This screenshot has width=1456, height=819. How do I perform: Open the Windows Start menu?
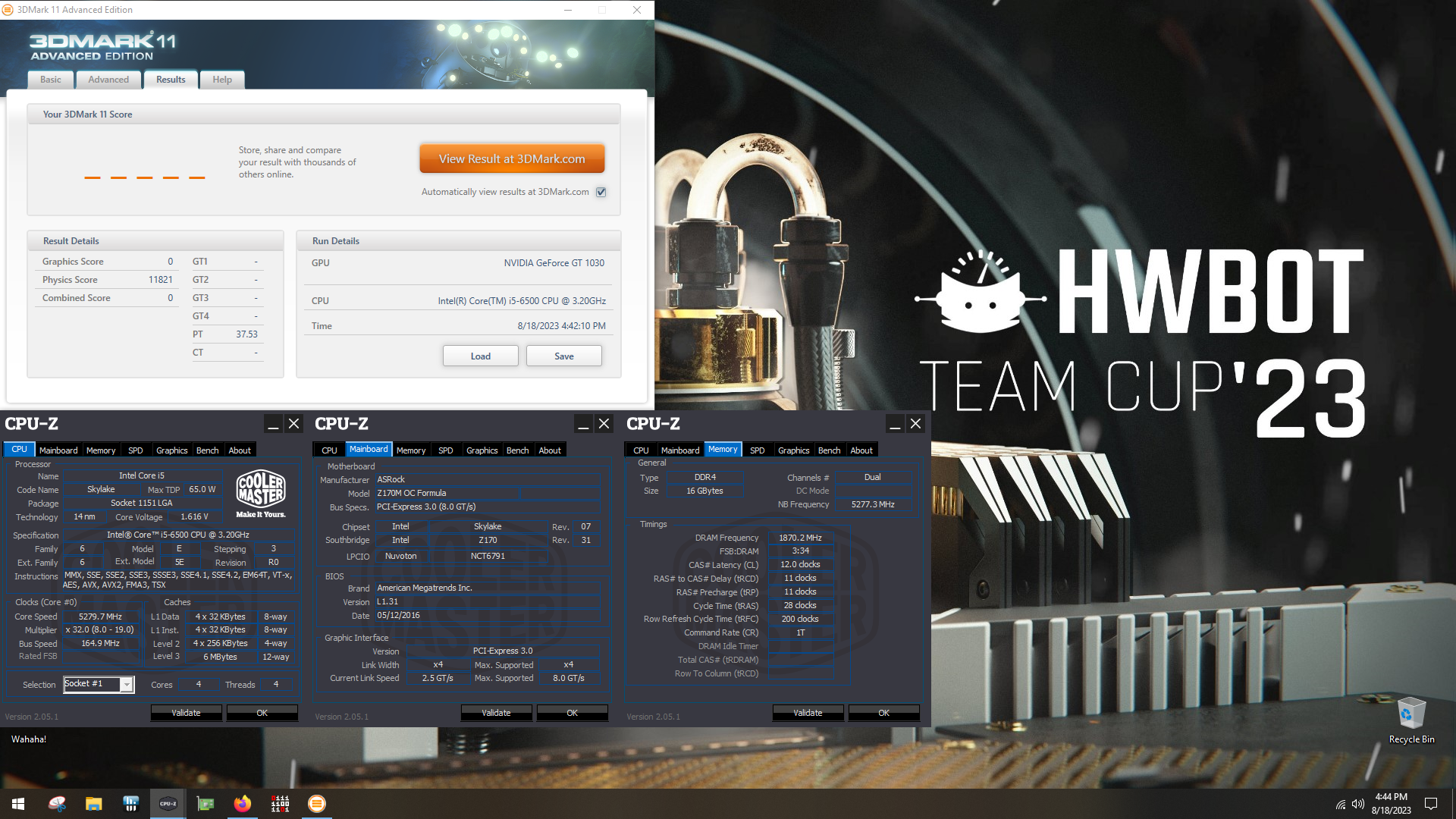pos(18,804)
